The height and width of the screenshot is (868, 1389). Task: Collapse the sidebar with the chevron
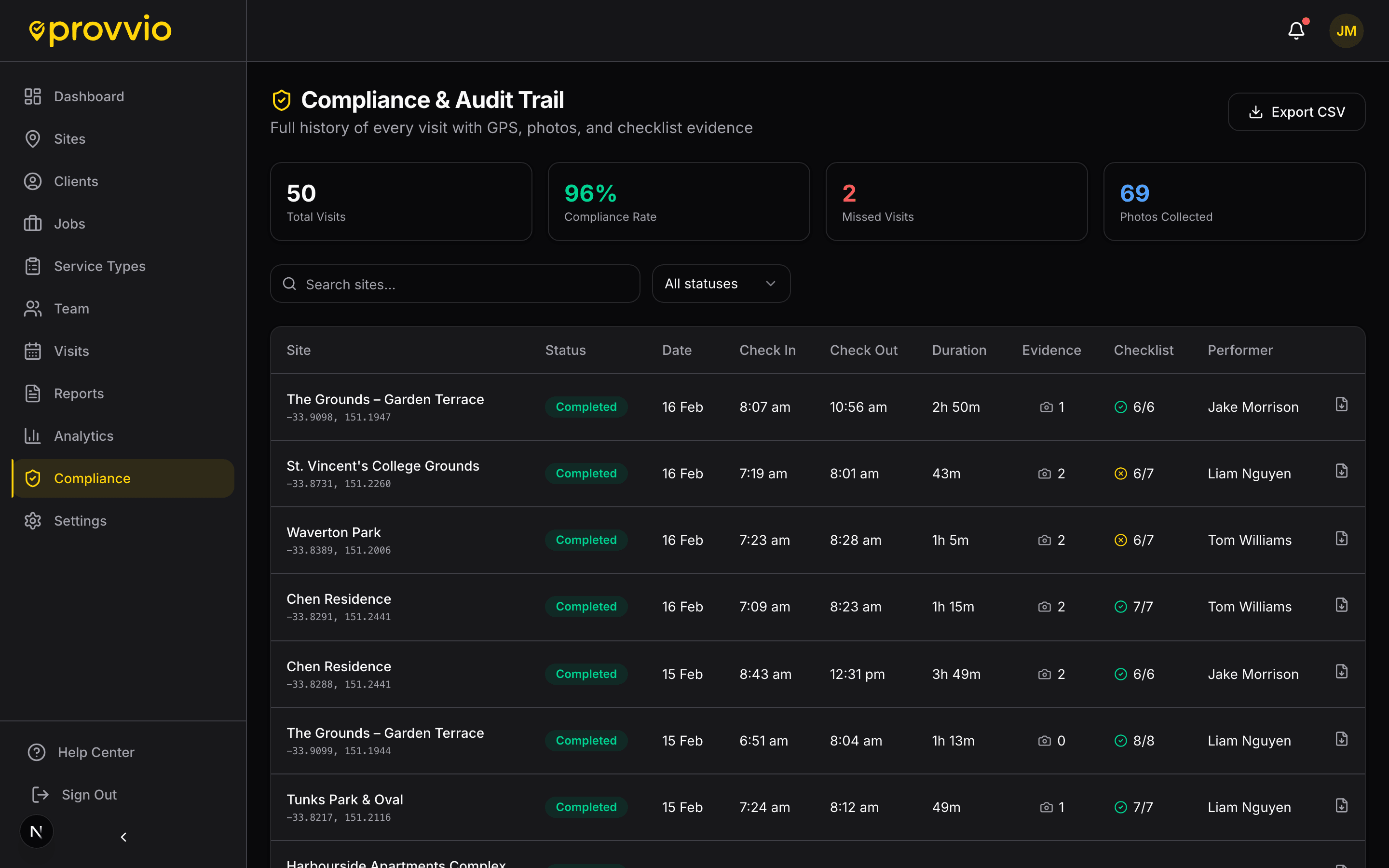pos(123,837)
